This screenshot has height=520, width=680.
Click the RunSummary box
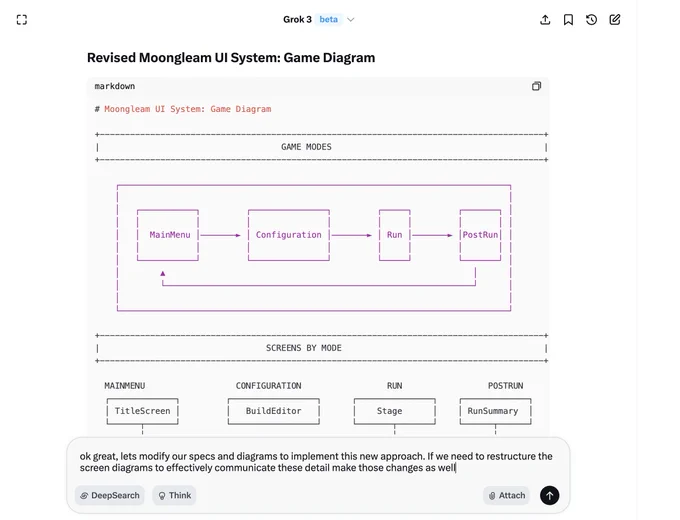(496, 411)
